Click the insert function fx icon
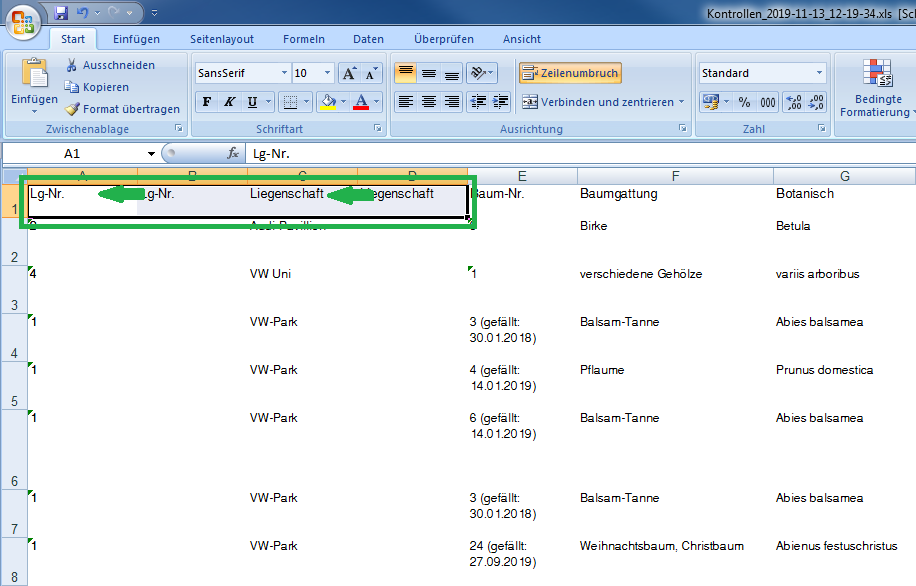This screenshot has width=916, height=586. (x=233, y=153)
